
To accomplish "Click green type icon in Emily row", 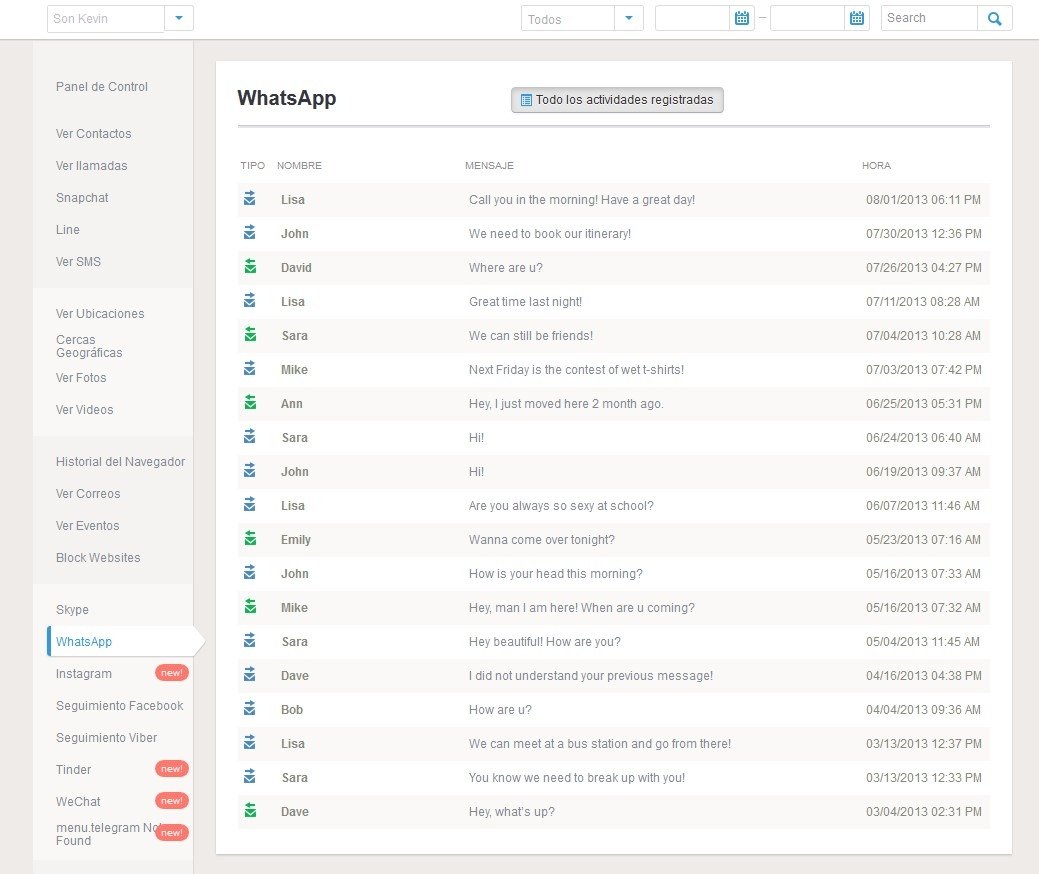I will point(250,538).
